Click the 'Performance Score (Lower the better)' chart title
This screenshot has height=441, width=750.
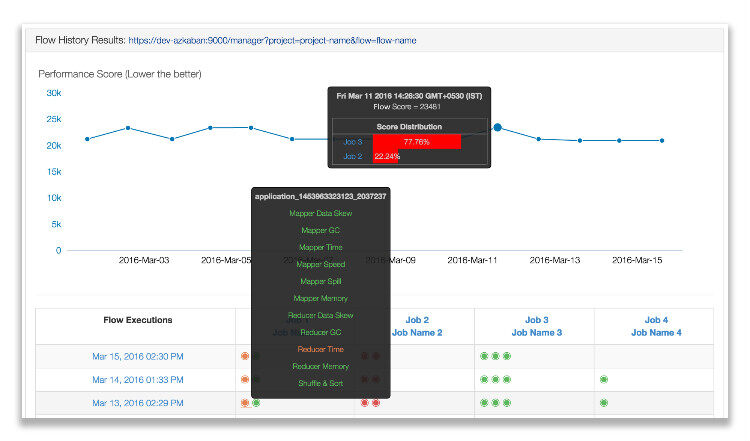pyautogui.click(x=120, y=74)
